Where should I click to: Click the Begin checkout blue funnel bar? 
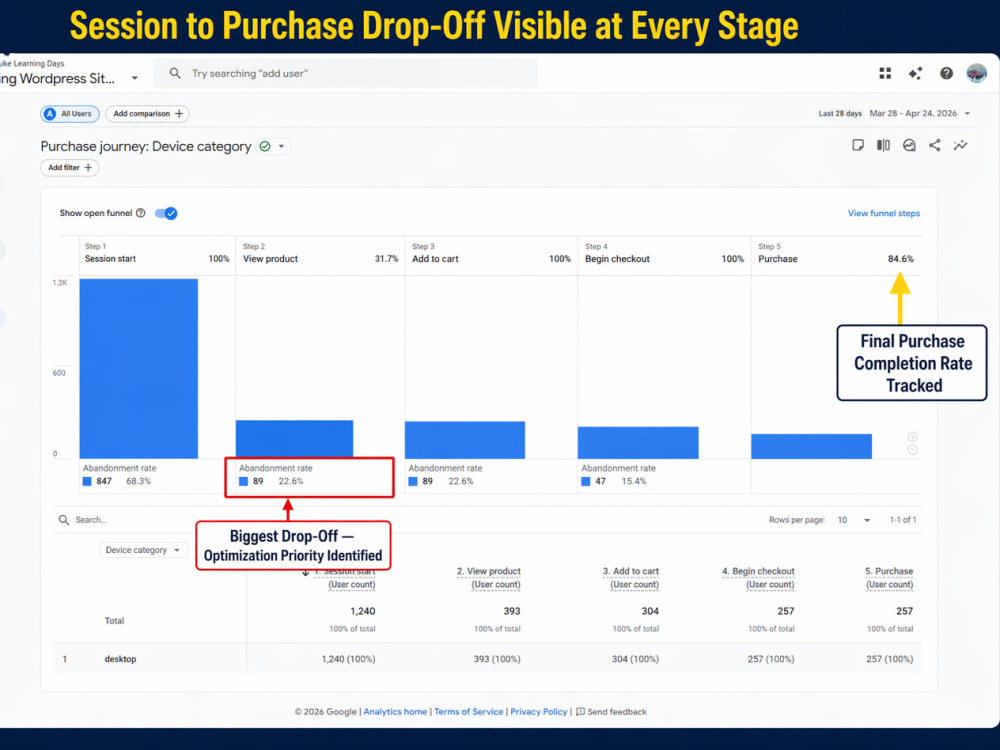(x=638, y=443)
